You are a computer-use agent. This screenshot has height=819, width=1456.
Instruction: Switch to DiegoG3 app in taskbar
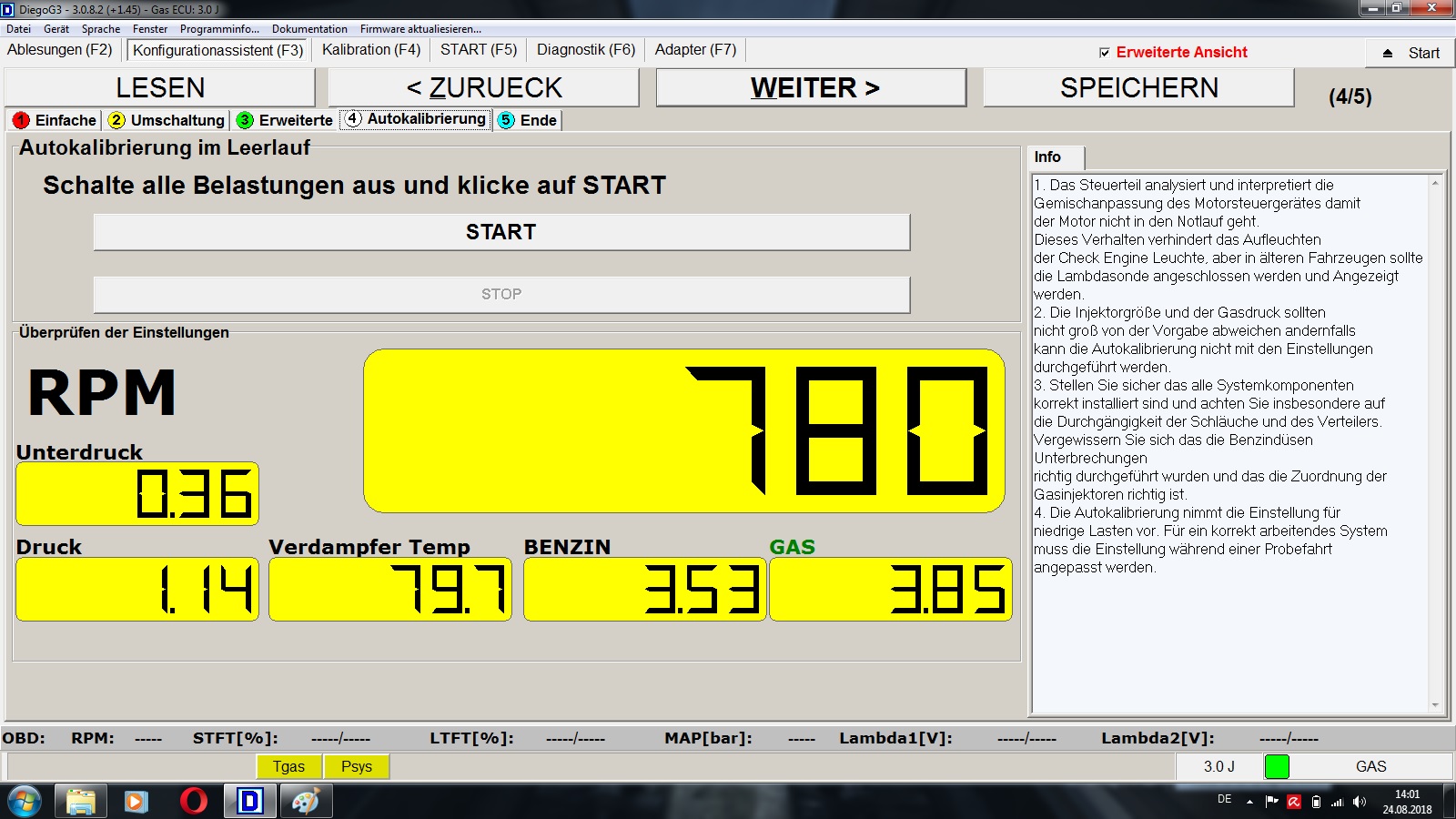[249, 801]
